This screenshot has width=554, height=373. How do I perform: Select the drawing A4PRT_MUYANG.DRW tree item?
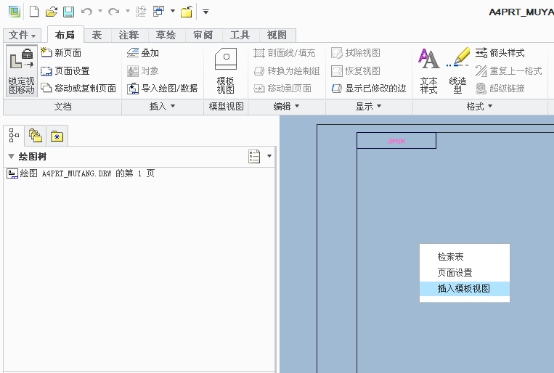81,173
